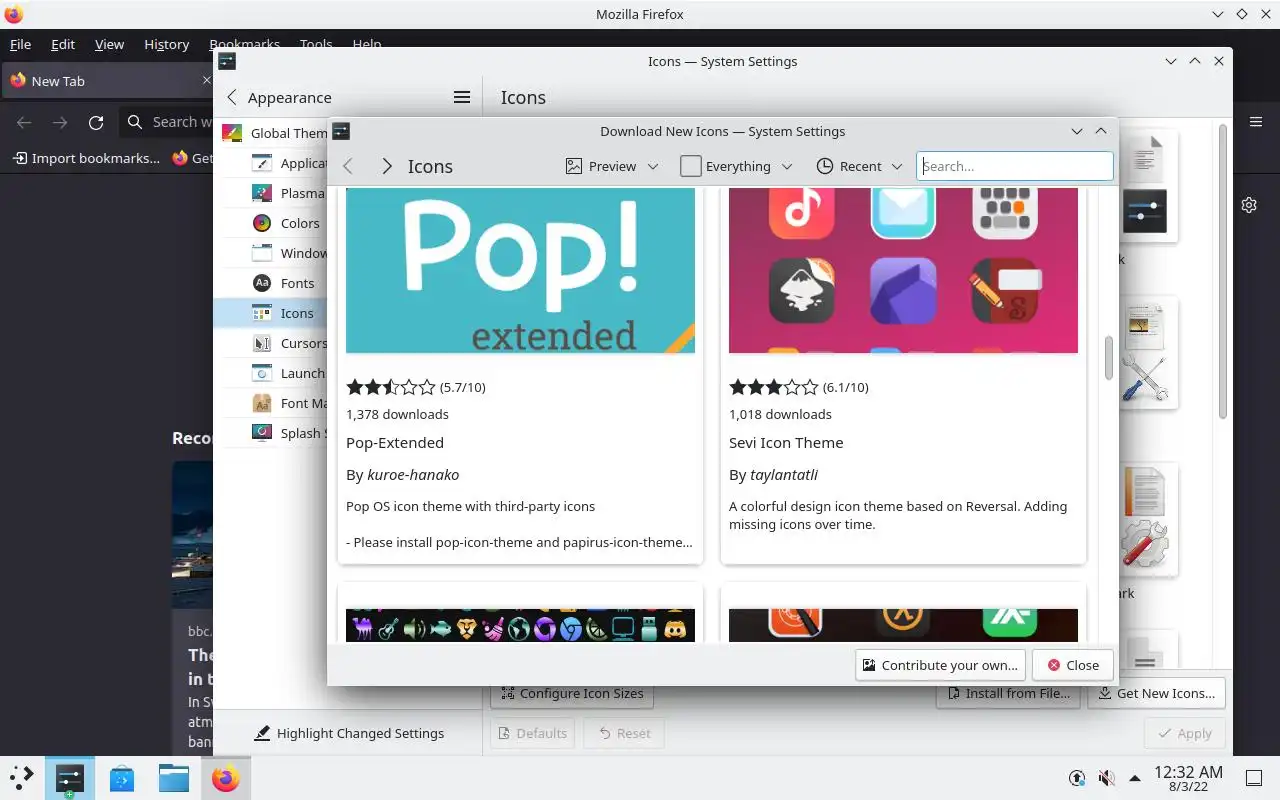
Task: Click the Apply button
Action: coord(1184,733)
